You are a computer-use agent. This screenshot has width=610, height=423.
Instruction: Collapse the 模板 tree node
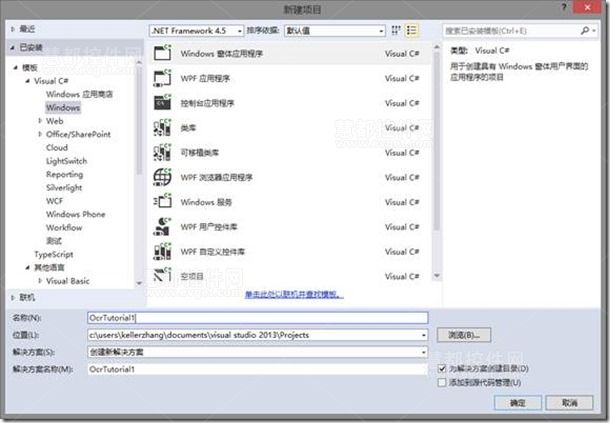coord(16,68)
